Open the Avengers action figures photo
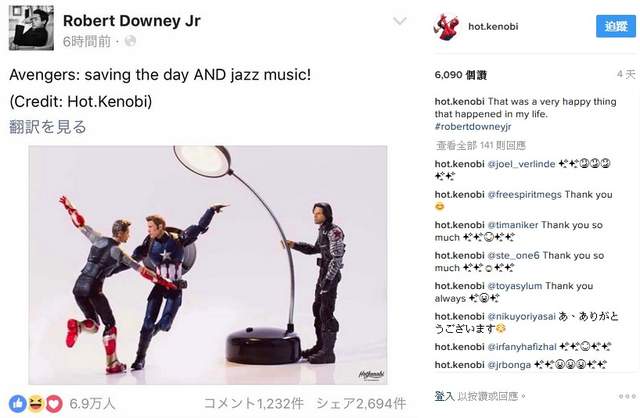 tap(208, 265)
